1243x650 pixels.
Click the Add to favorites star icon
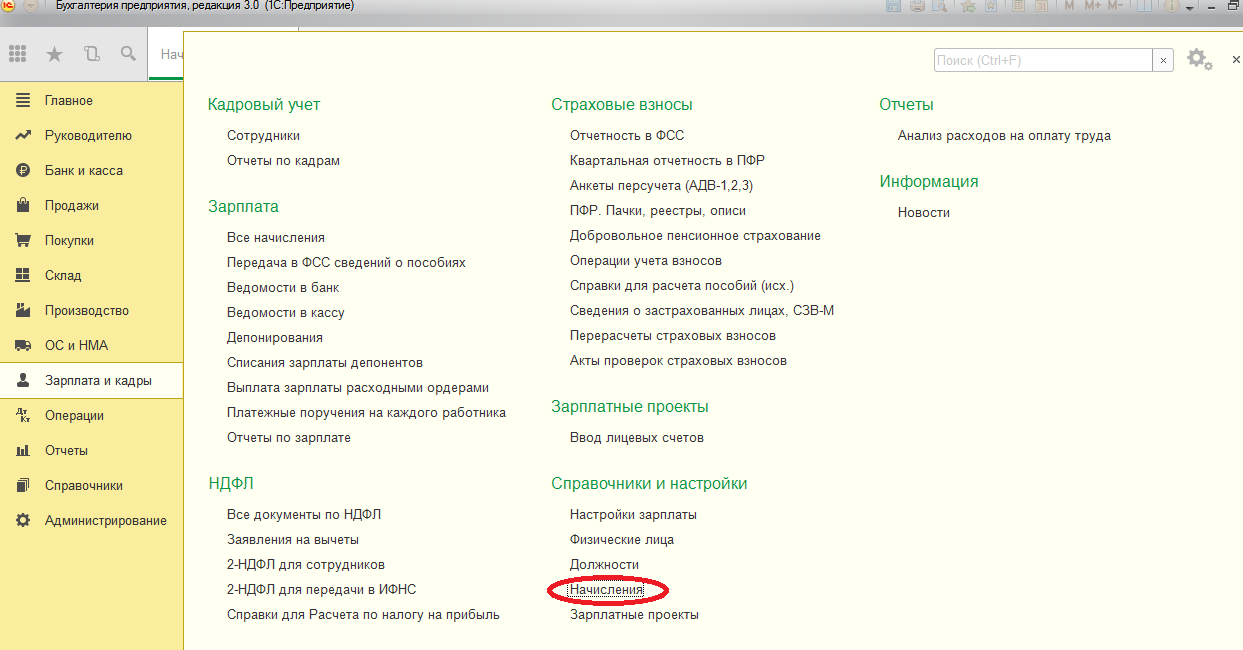coord(968,5)
